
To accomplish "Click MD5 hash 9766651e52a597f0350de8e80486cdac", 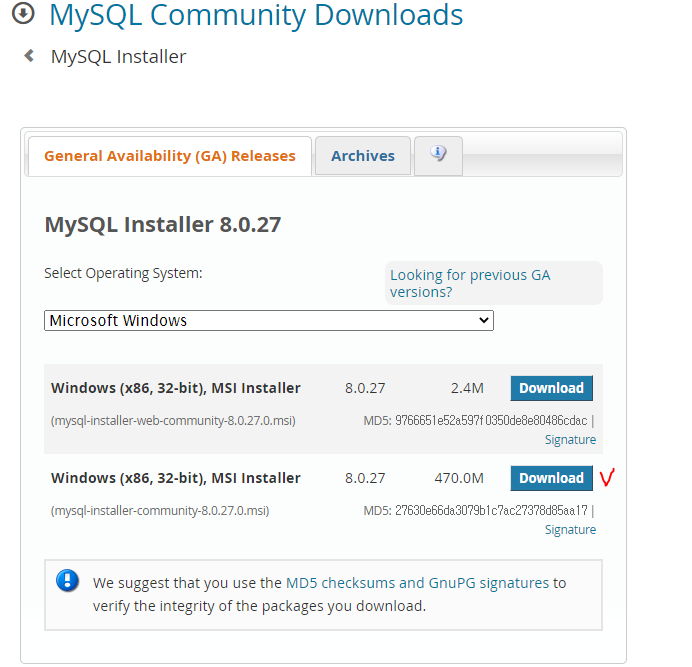I will click(x=491, y=421).
